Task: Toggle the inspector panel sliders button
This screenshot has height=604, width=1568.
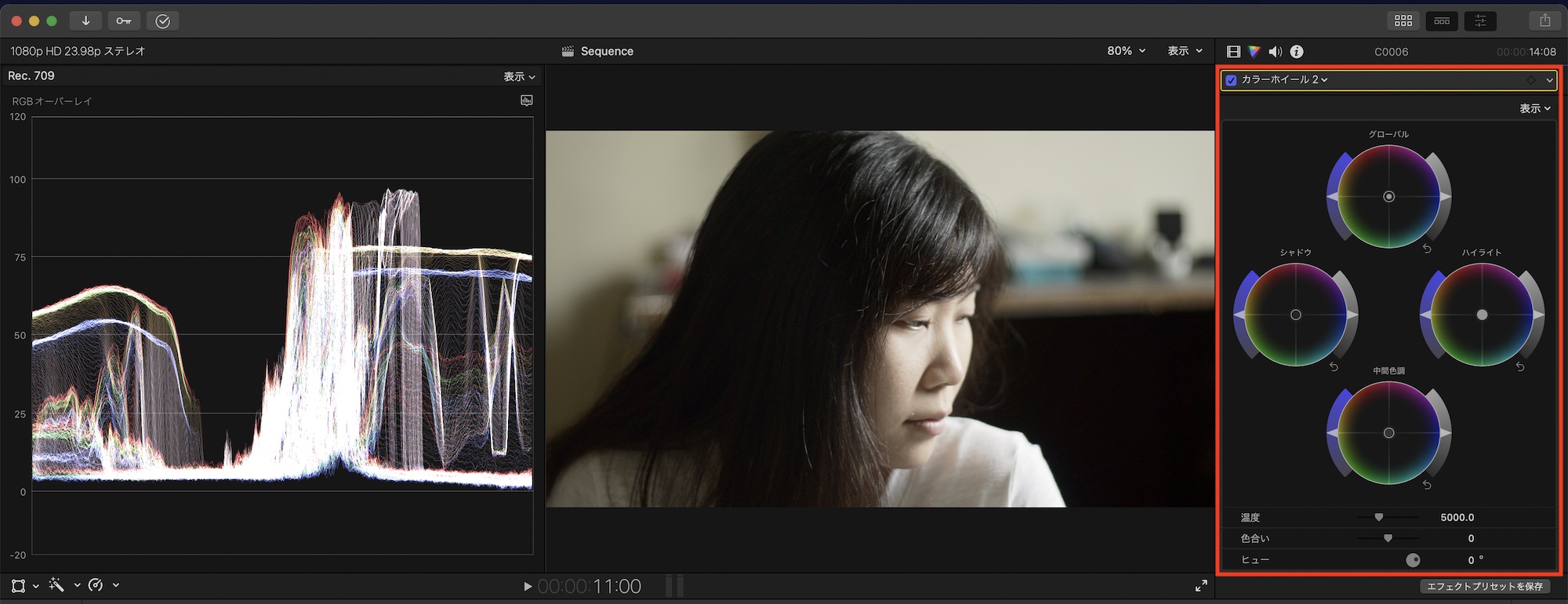Action: 1480,21
